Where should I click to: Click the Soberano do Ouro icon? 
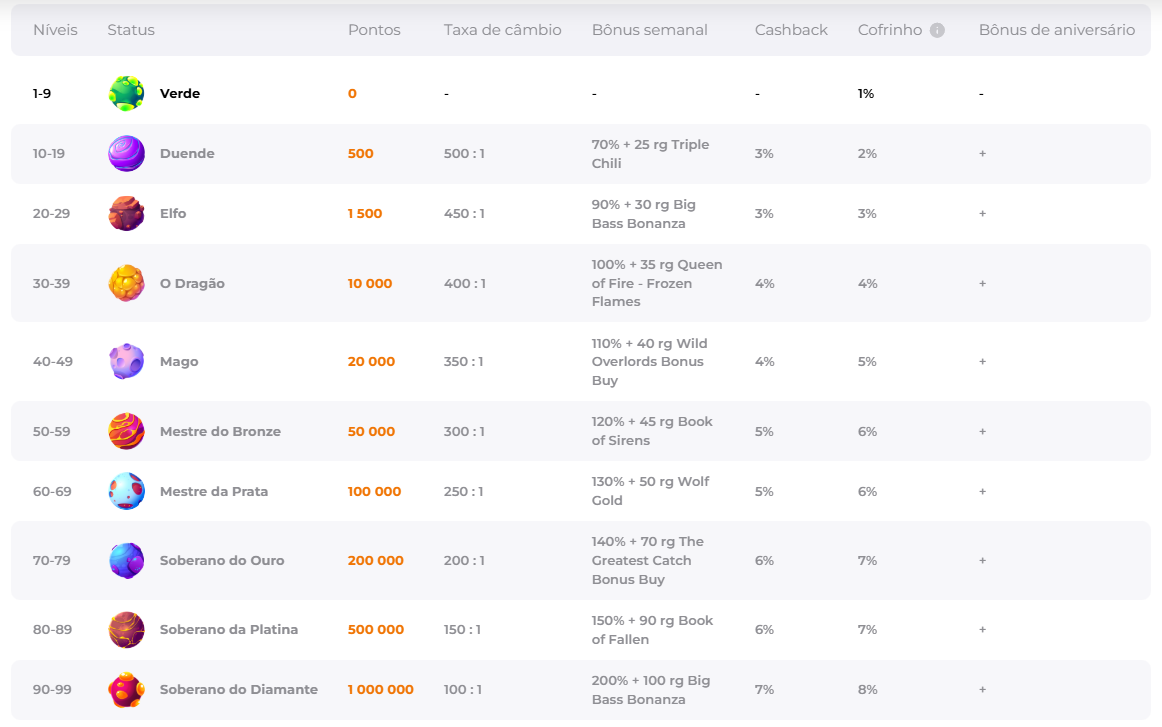126,560
